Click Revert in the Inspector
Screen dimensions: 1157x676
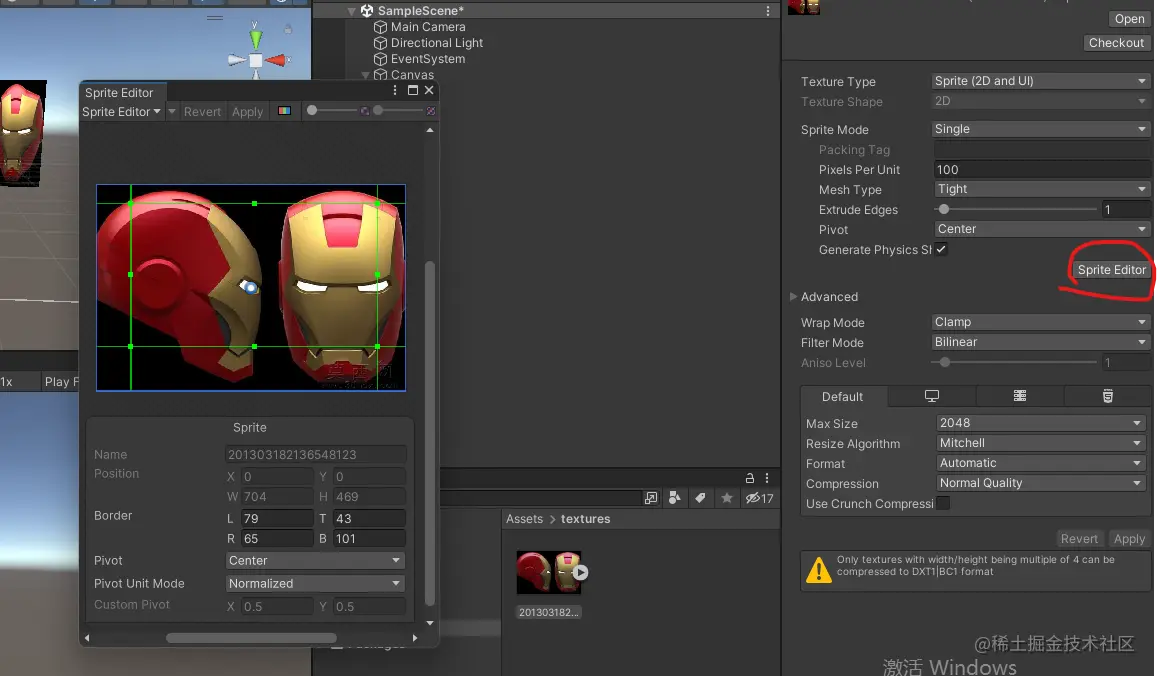pos(1079,539)
